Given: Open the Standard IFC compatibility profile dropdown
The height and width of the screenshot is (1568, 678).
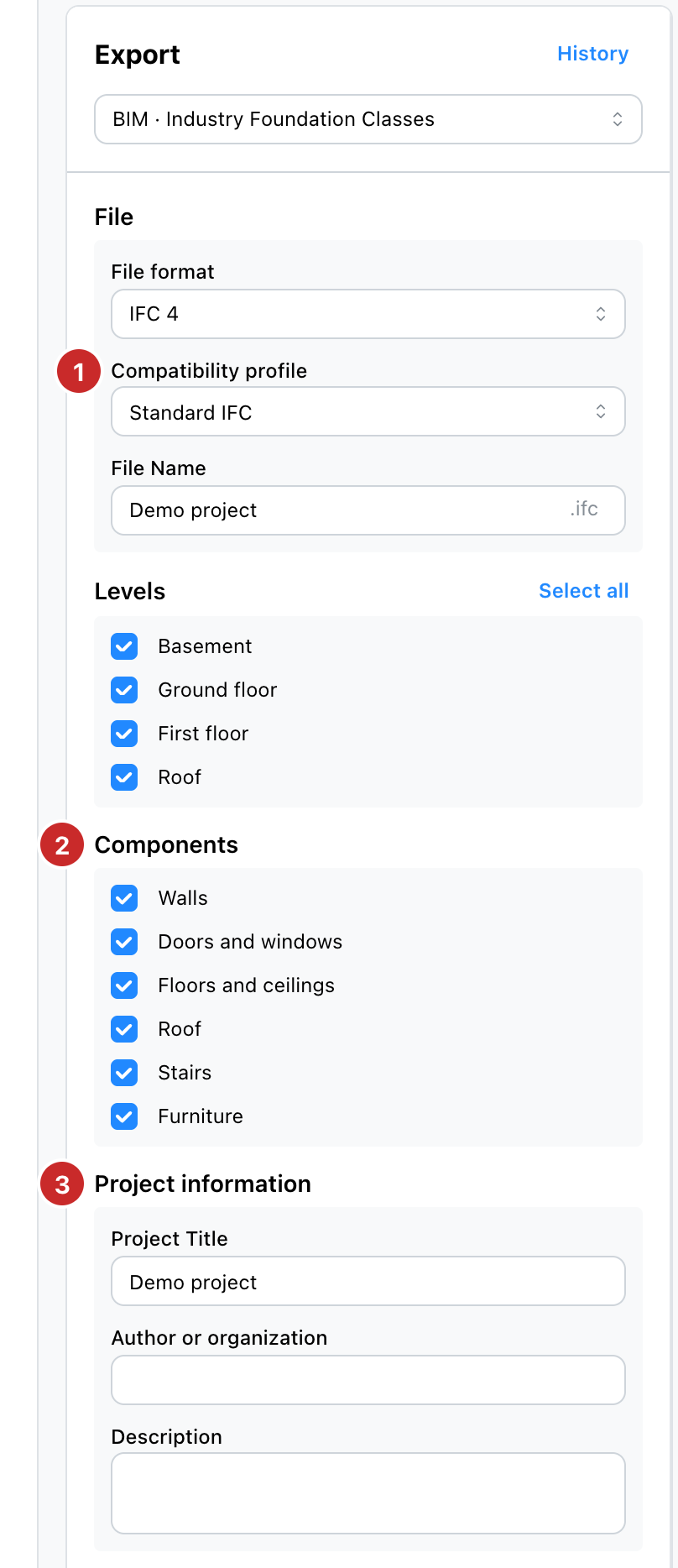Looking at the screenshot, I should (x=368, y=411).
